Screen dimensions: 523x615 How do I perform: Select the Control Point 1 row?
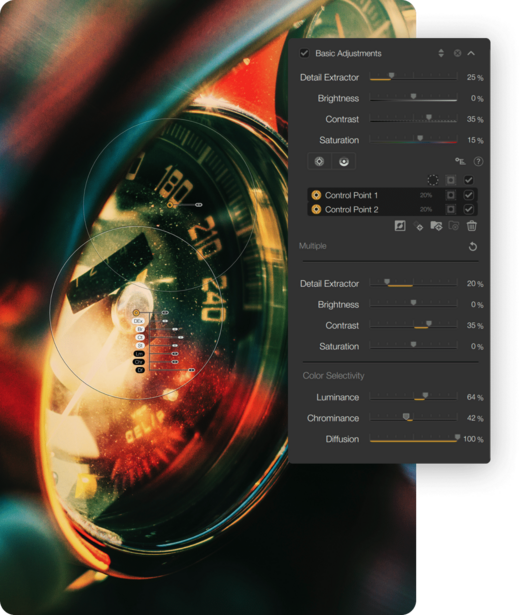(x=392, y=195)
